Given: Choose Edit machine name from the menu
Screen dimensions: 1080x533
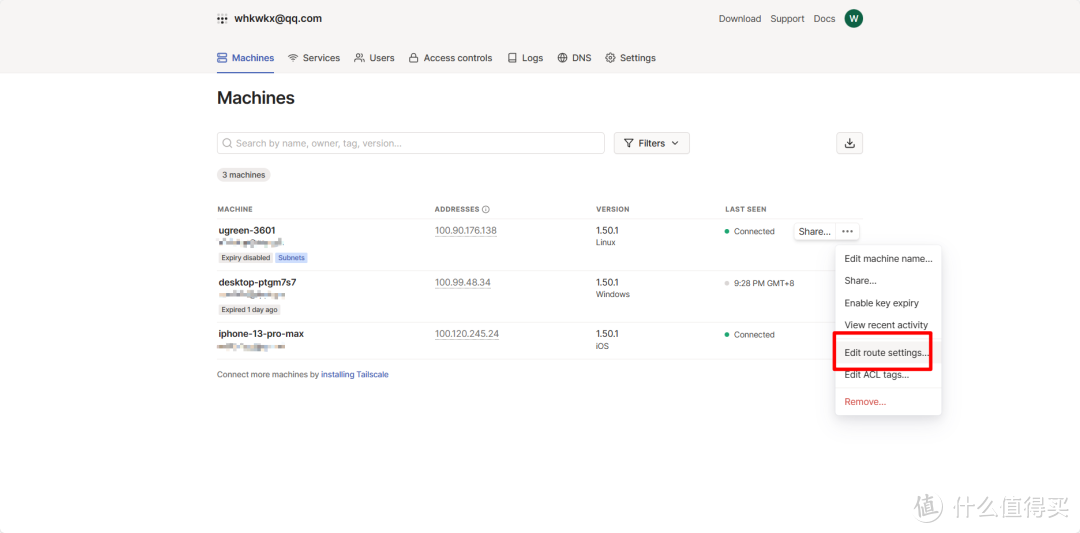Looking at the screenshot, I should [888, 259].
